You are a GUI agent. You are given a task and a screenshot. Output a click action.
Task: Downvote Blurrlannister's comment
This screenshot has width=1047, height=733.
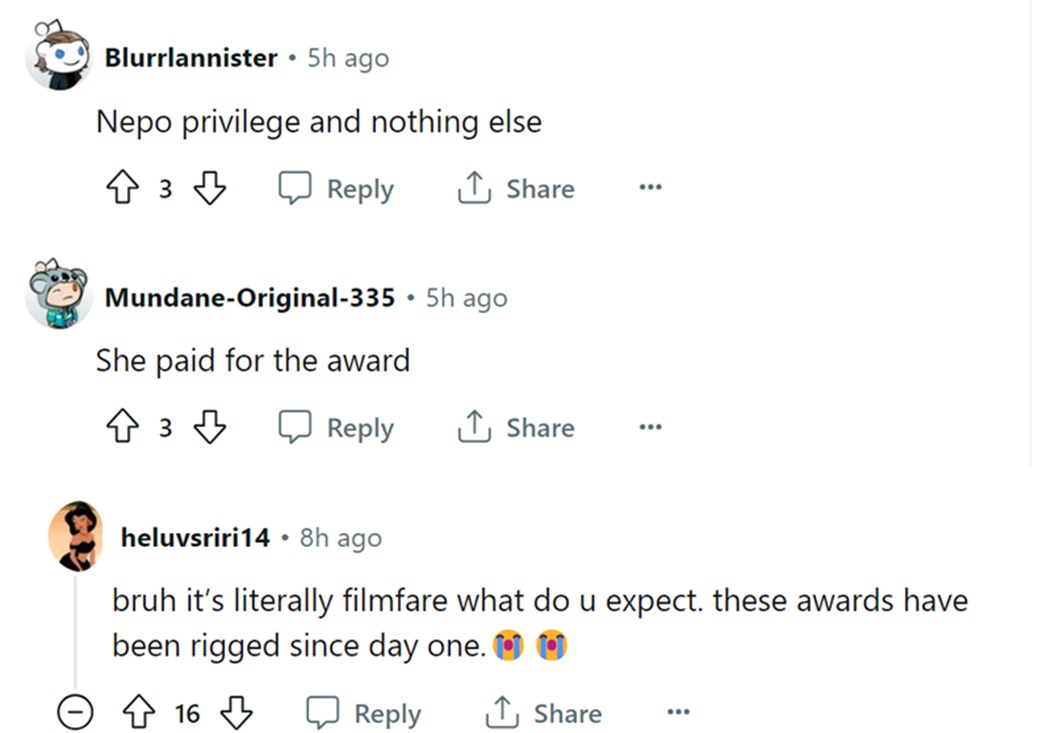[x=209, y=189]
